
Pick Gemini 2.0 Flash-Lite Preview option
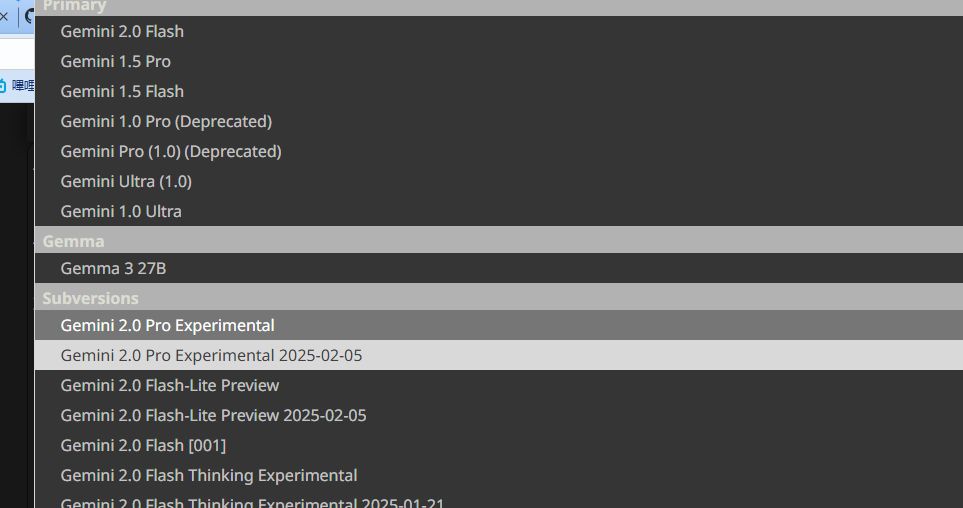coord(170,385)
